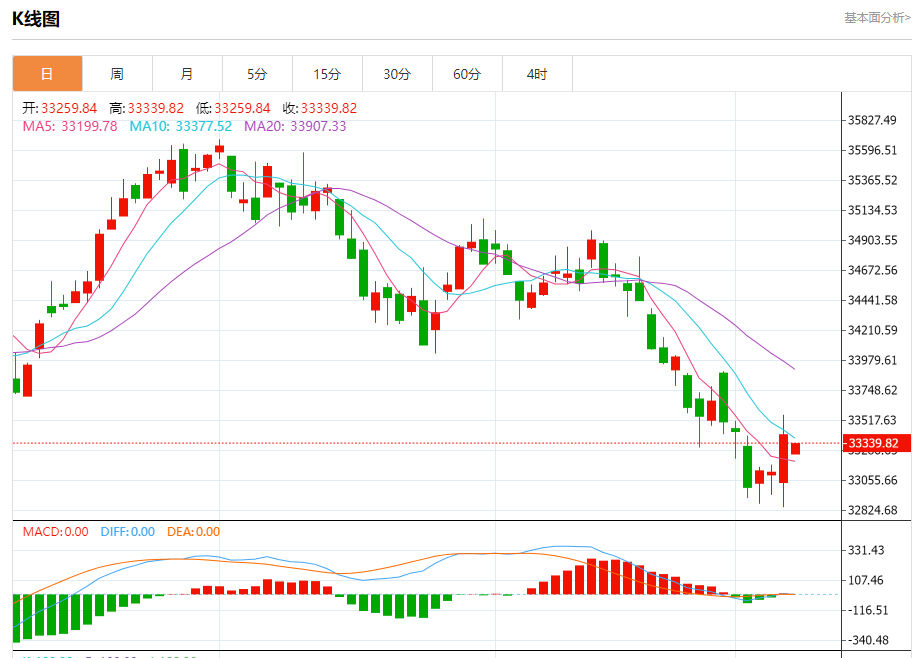
Task: Click the 34672.56 price axis label
Action: pyautogui.click(x=873, y=270)
